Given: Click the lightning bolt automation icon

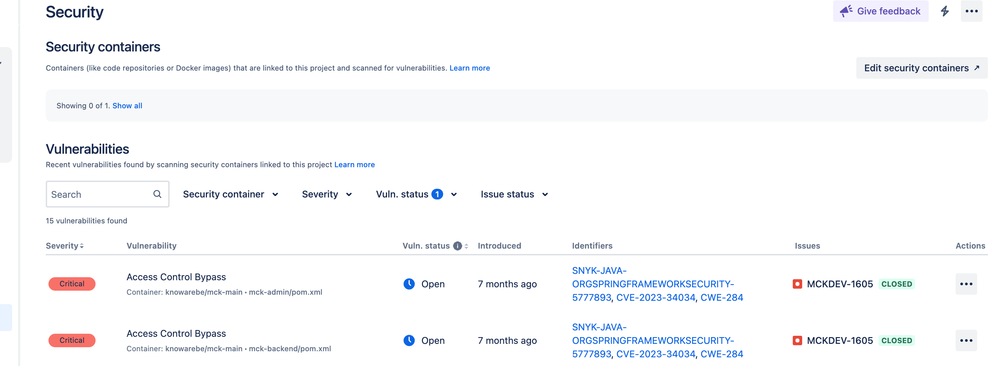Looking at the screenshot, I should [x=945, y=11].
